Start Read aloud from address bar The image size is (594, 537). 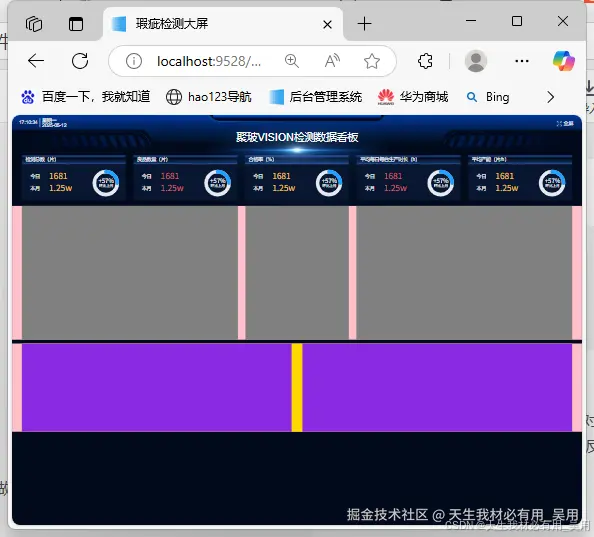[x=332, y=61]
